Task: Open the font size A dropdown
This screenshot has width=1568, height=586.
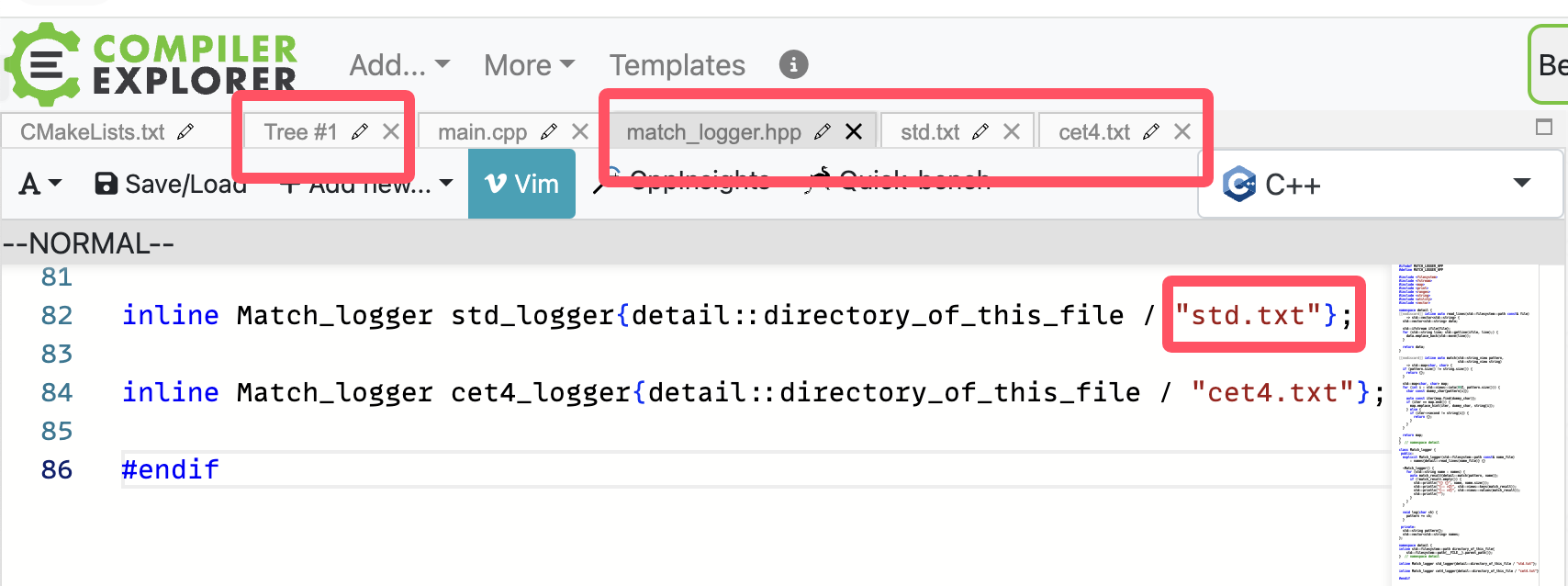Action: point(40,184)
